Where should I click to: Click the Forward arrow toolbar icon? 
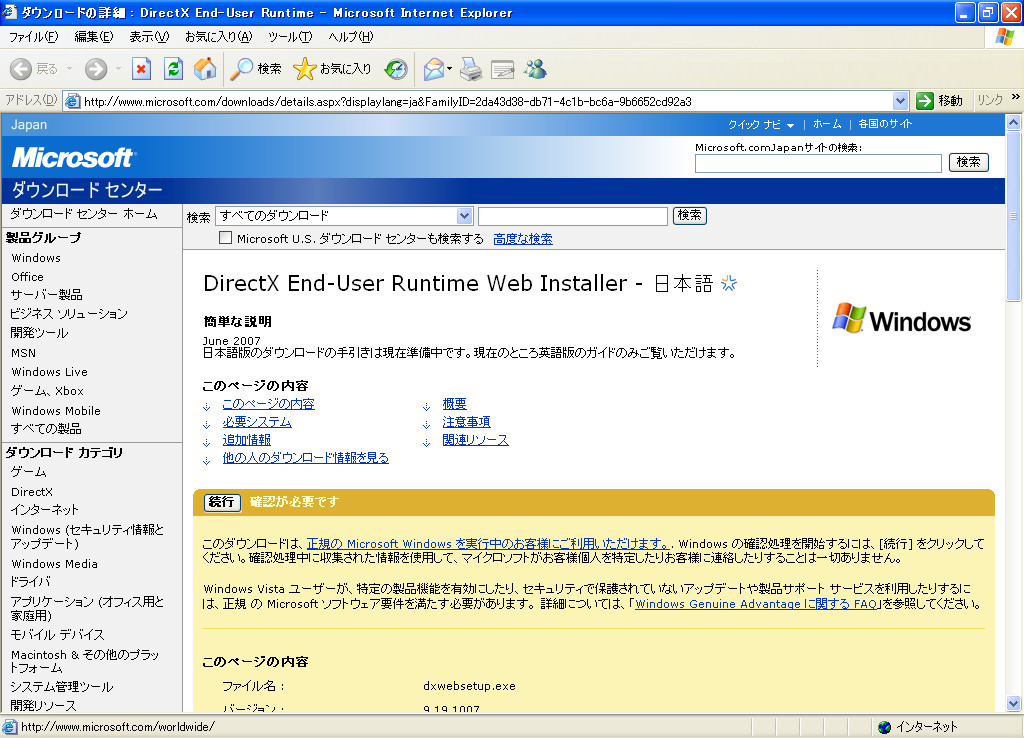pos(96,69)
